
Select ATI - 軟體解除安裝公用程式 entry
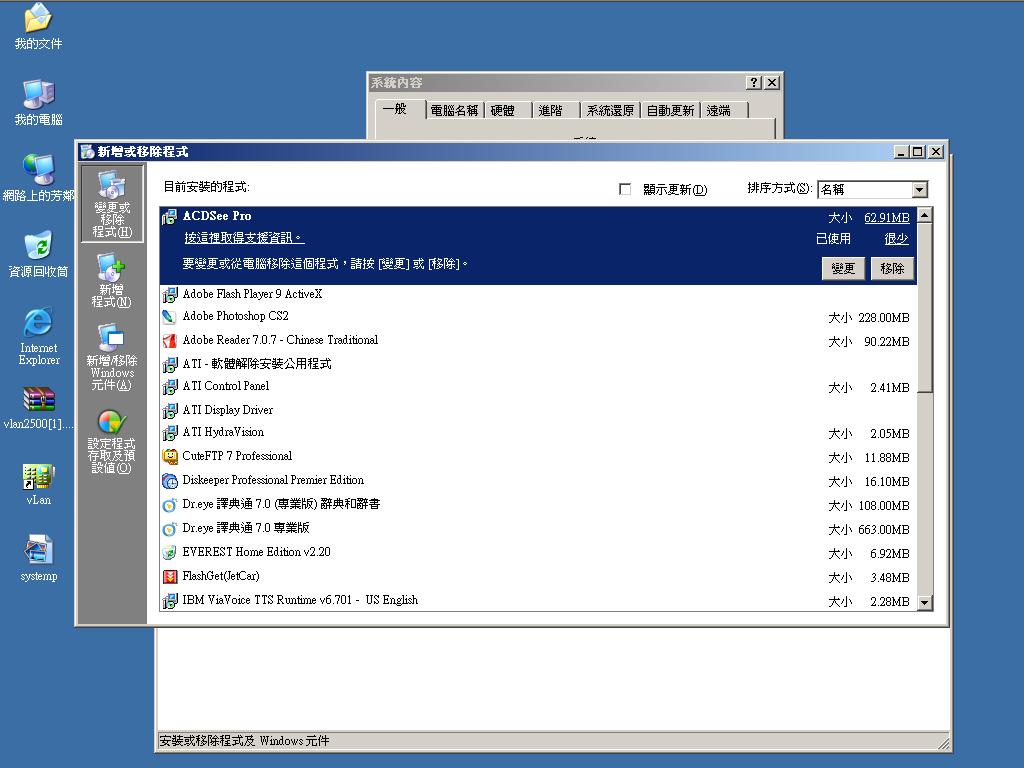point(257,364)
